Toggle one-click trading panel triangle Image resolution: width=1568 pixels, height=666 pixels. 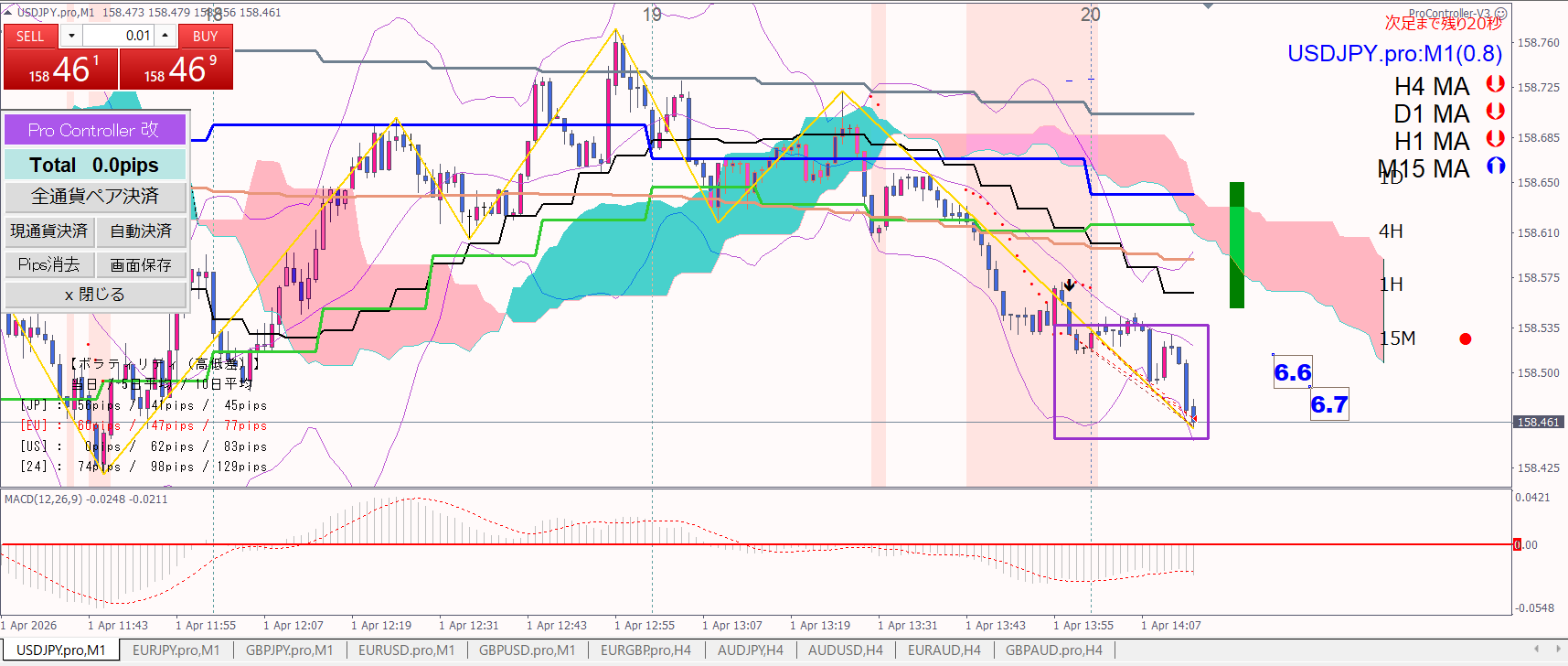(7, 12)
